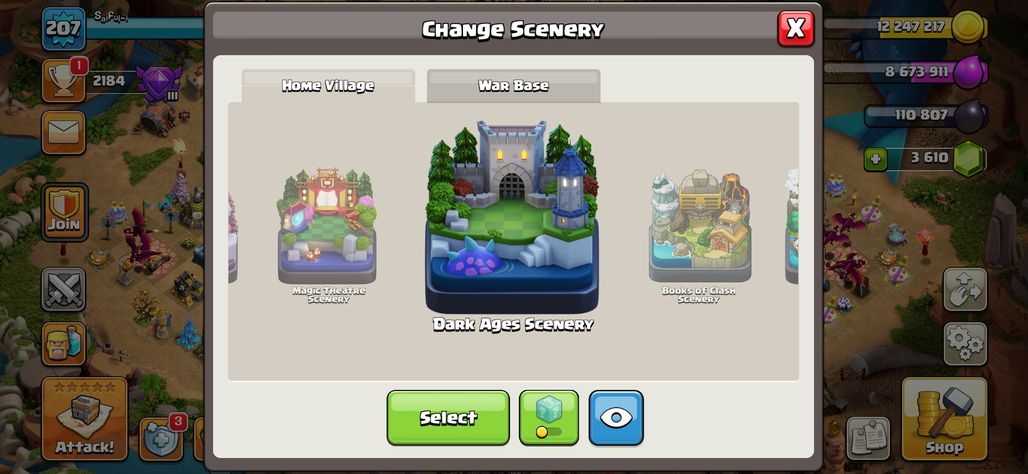Preview scenery with the eye button

pyautogui.click(x=616, y=418)
